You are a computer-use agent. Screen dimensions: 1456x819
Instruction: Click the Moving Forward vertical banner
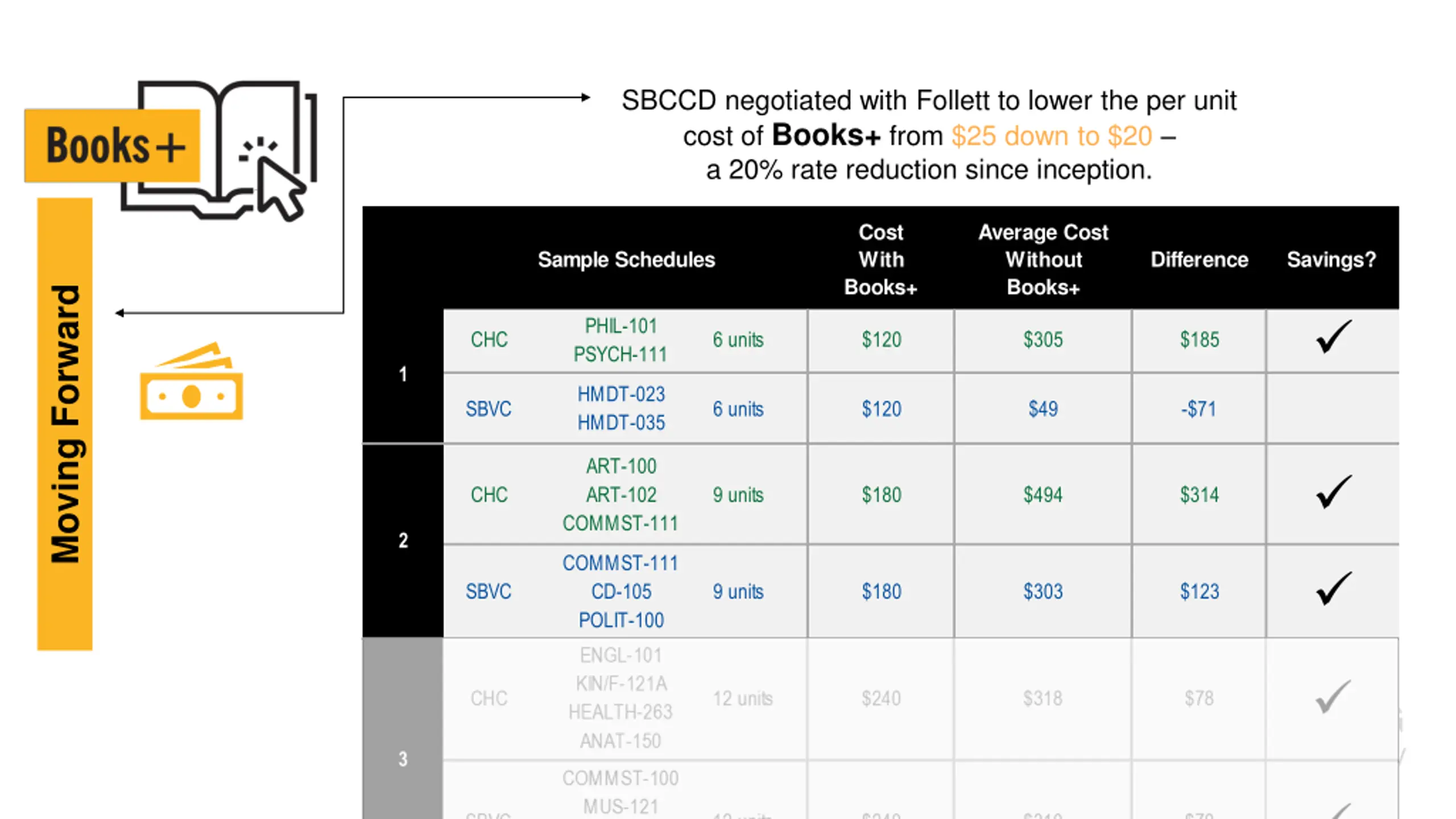point(65,424)
